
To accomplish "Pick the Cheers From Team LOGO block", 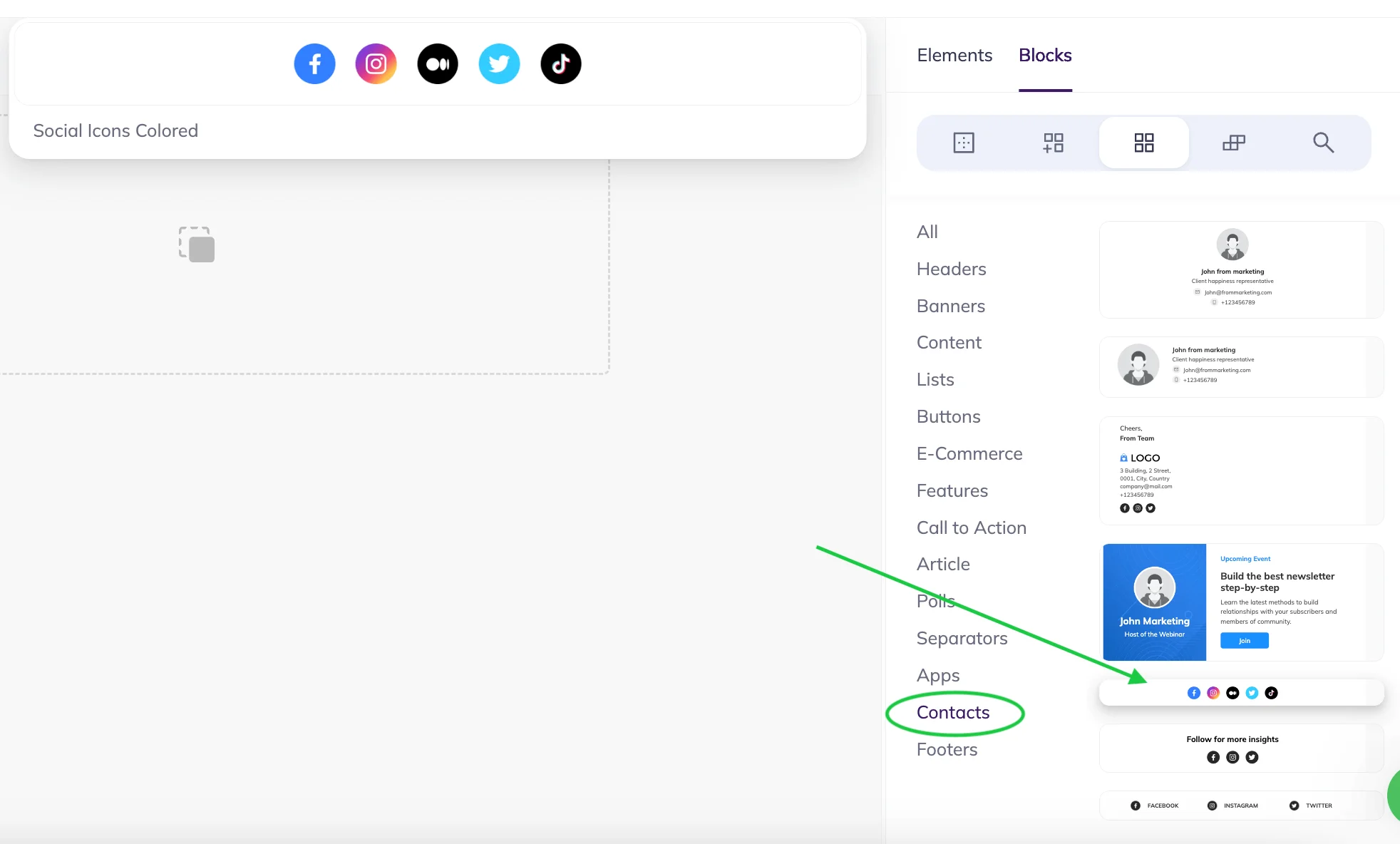I will coord(1241,470).
